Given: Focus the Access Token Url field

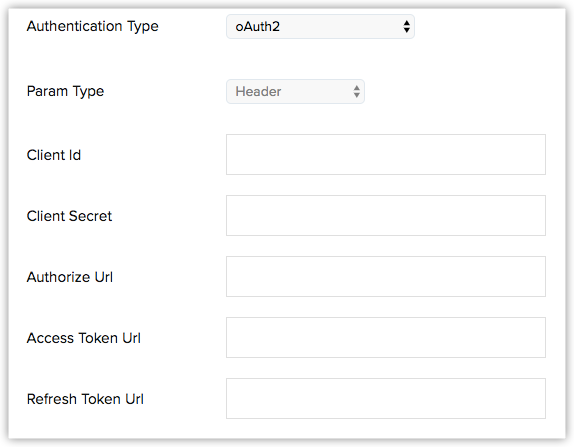Looking at the screenshot, I should pos(386,338).
